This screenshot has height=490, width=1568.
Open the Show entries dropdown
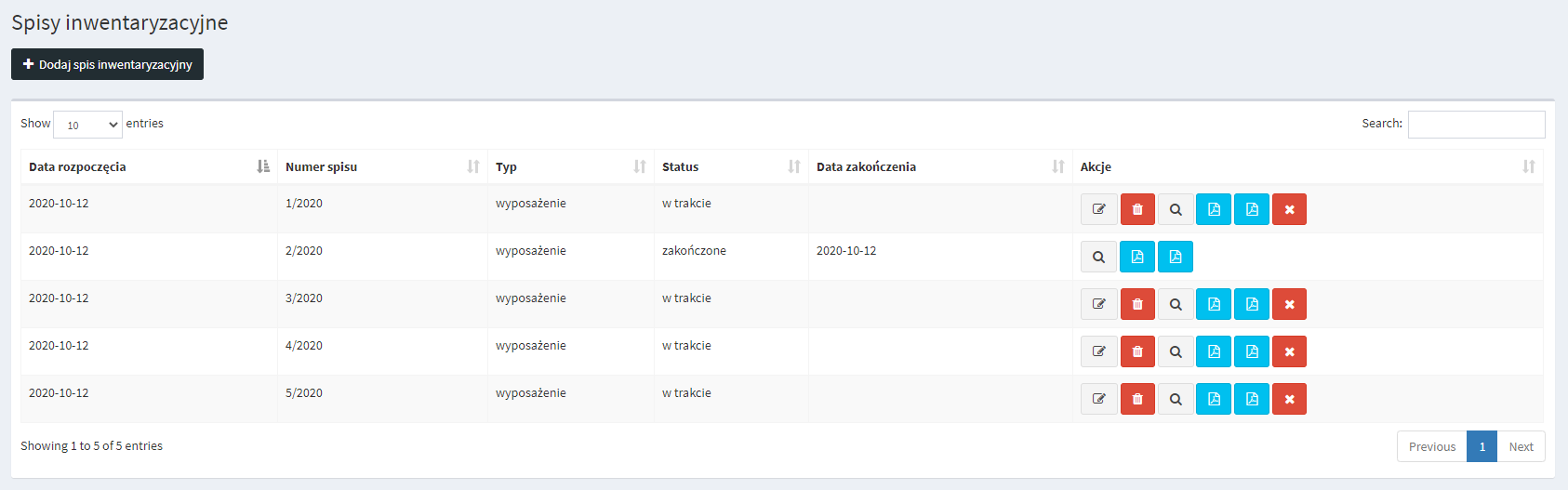pos(88,125)
